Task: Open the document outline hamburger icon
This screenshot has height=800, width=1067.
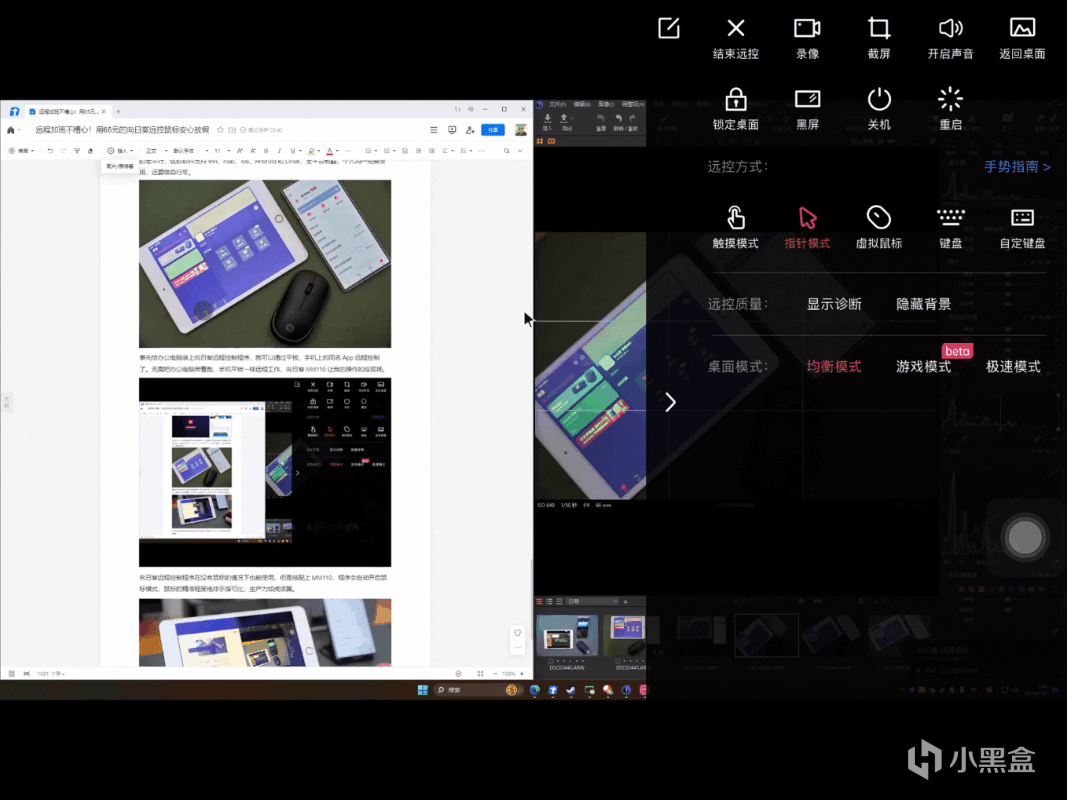Action: click(433, 129)
